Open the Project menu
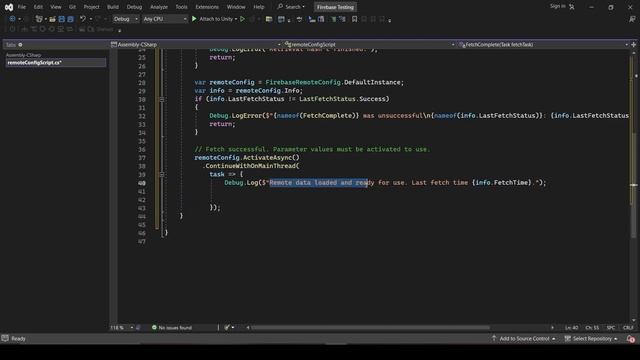This screenshot has width=640, height=360. tap(91, 7)
